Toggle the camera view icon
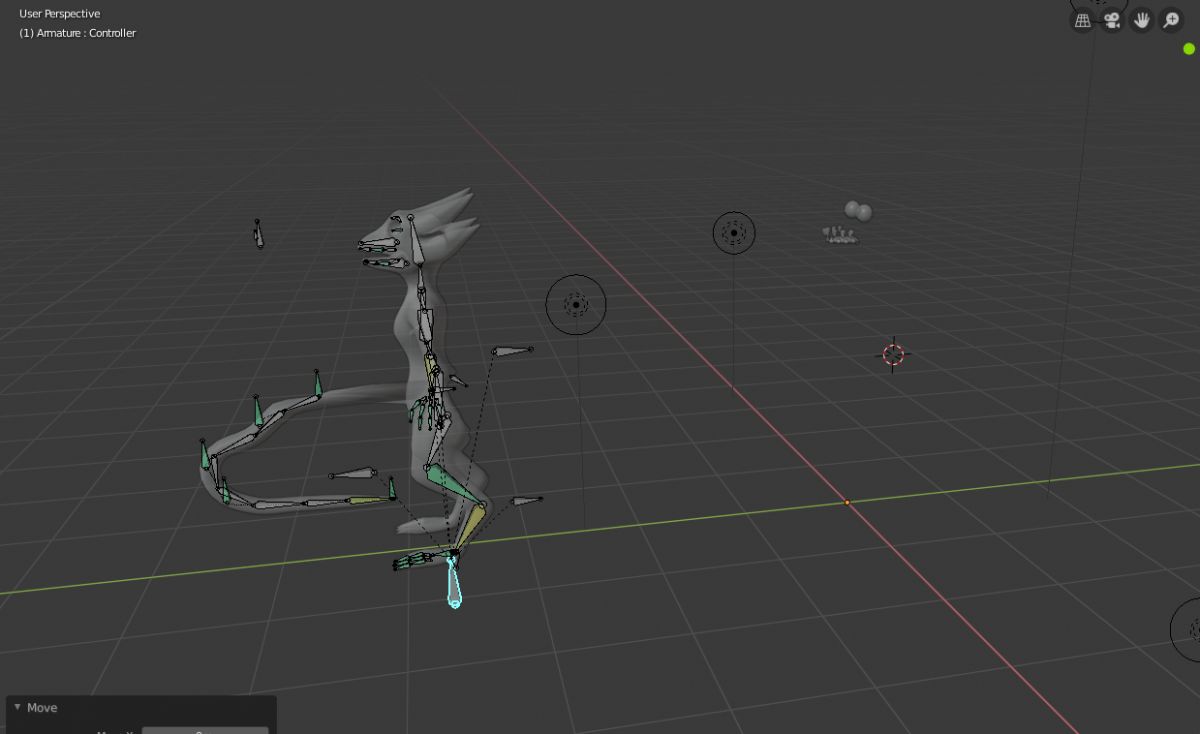1200x734 pixels. tap(1112, 20)
